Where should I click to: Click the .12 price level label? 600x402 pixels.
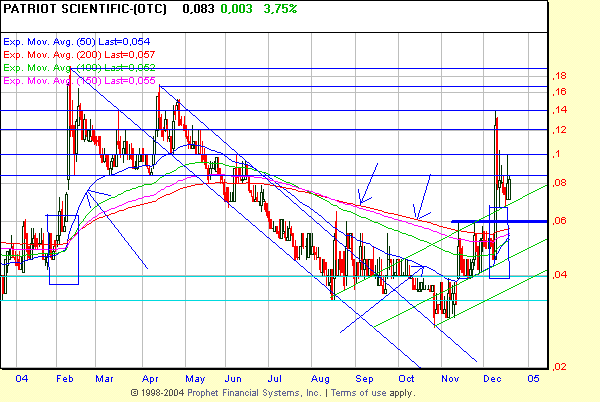[561, 130]
